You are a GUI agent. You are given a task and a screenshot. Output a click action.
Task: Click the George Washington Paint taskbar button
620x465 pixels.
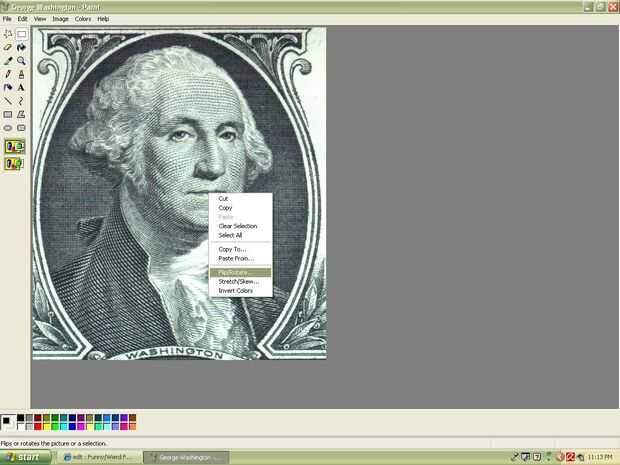click(x=186, y=457)
